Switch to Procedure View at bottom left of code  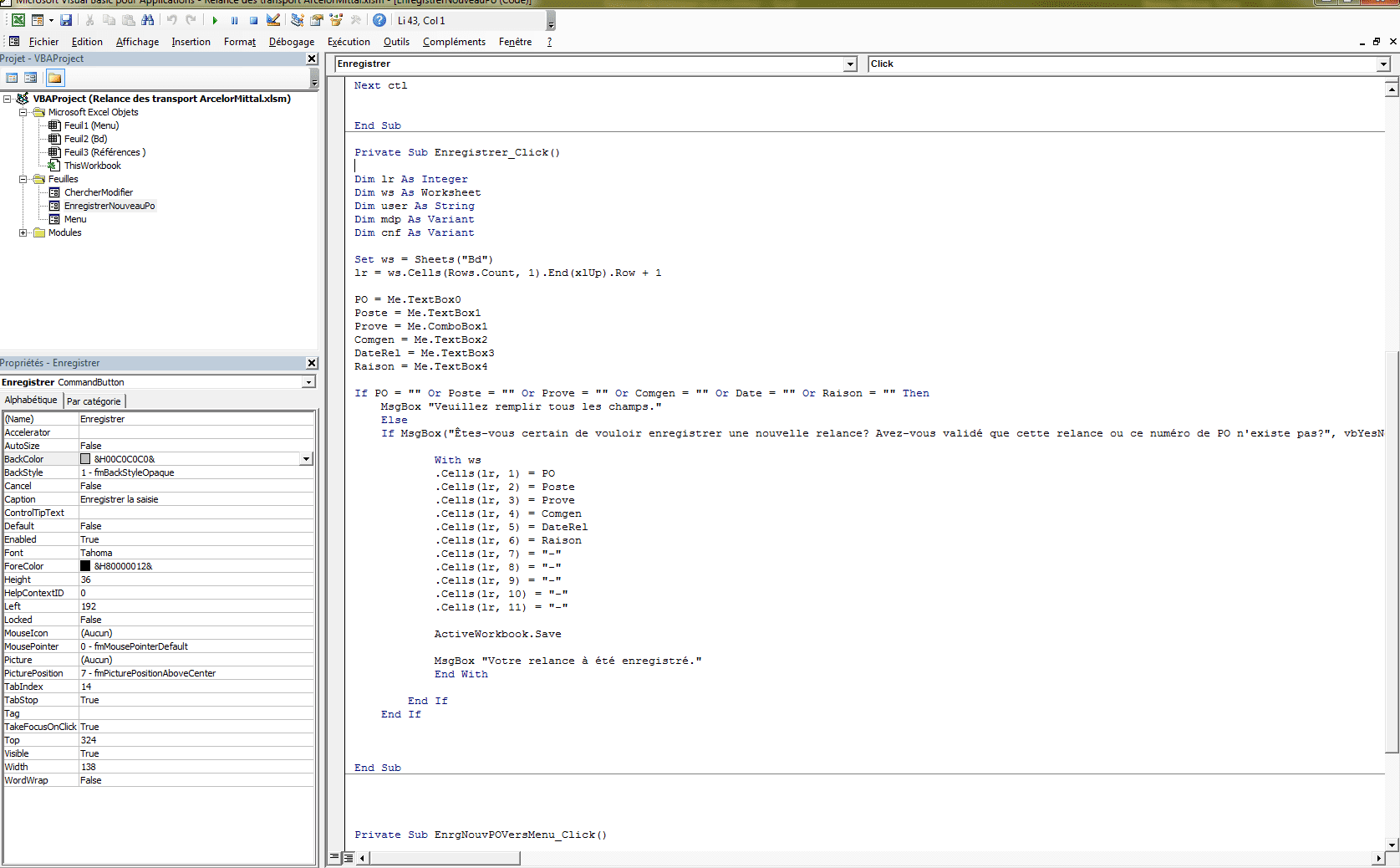[x=335, y=857]
